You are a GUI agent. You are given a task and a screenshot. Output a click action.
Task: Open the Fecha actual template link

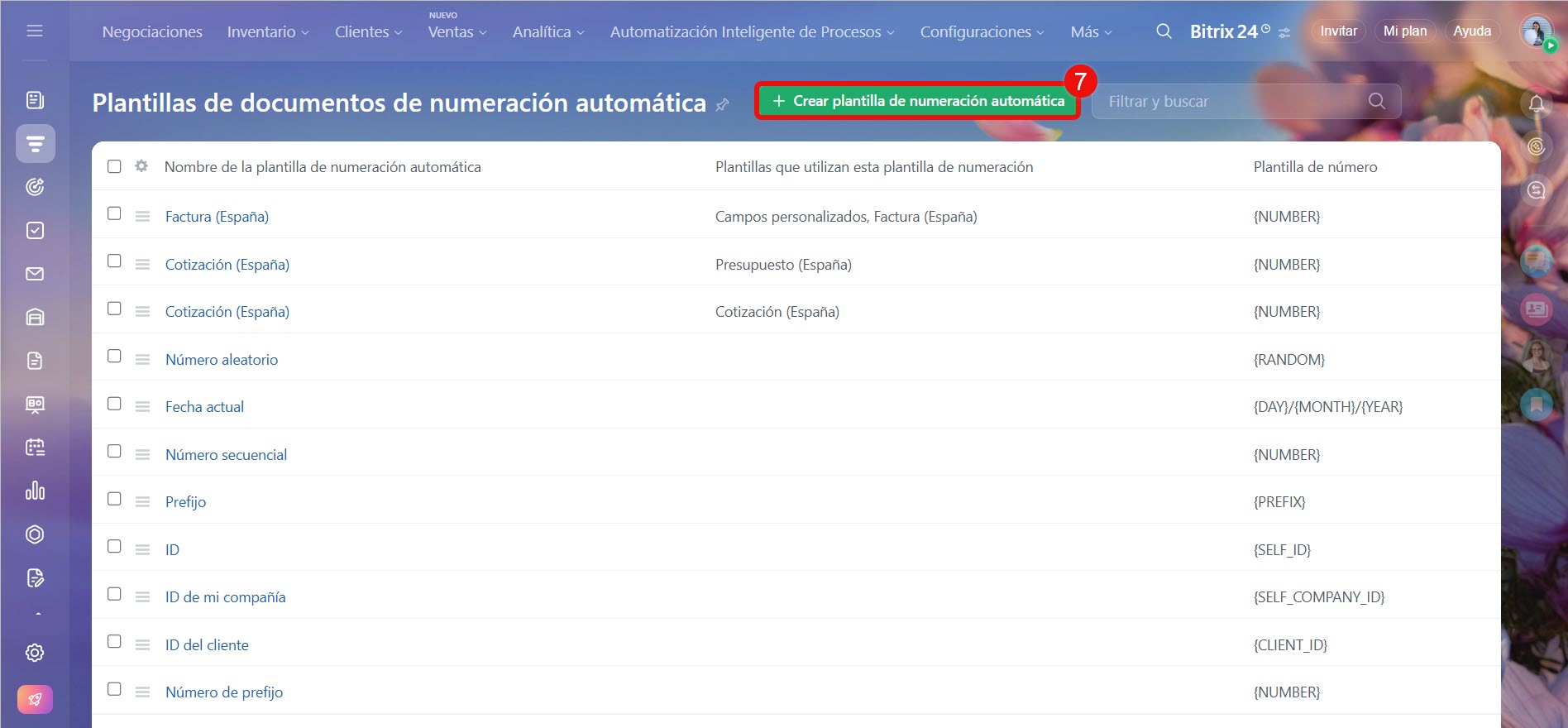click(x=204, y=407)
